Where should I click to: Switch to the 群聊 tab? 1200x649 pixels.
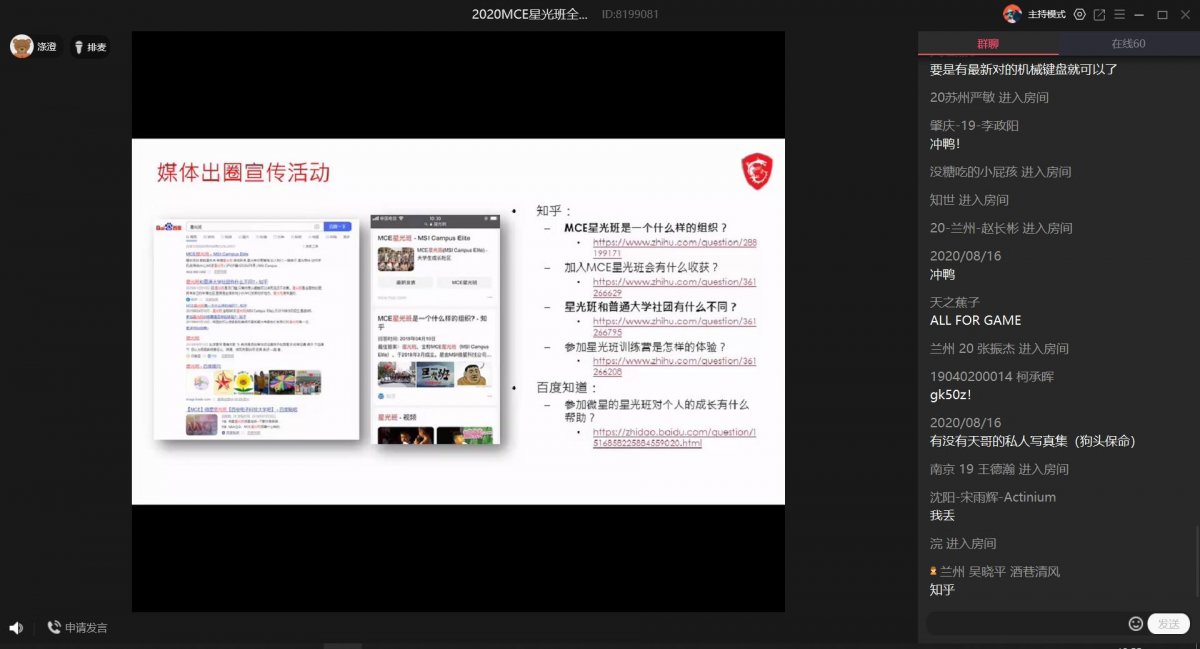pyautogui.click(x=988, y=43)
